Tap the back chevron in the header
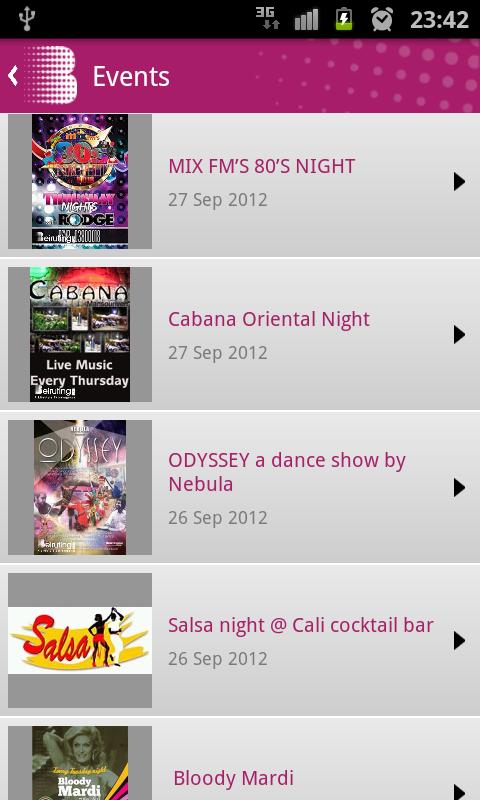The image size is (480, 800). [x=13, y=76]
